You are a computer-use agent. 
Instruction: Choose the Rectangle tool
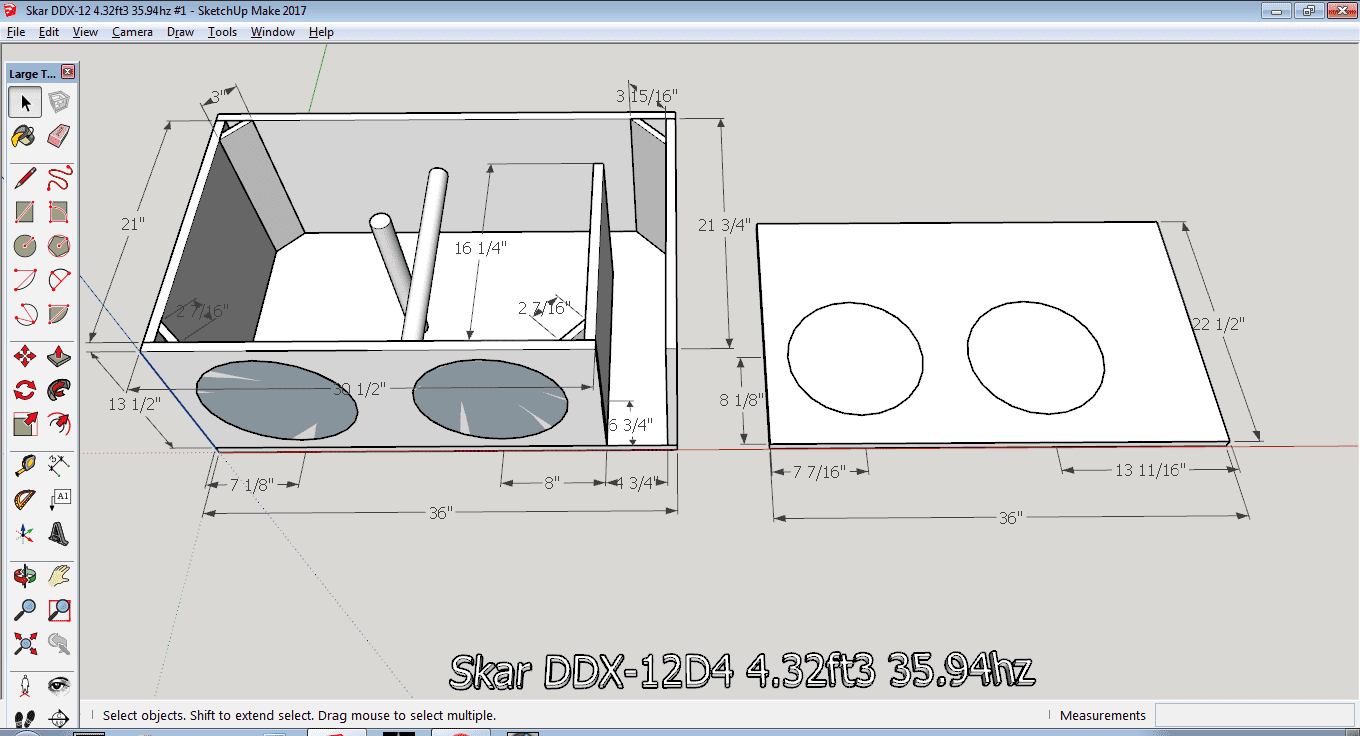tap(25, 212)
